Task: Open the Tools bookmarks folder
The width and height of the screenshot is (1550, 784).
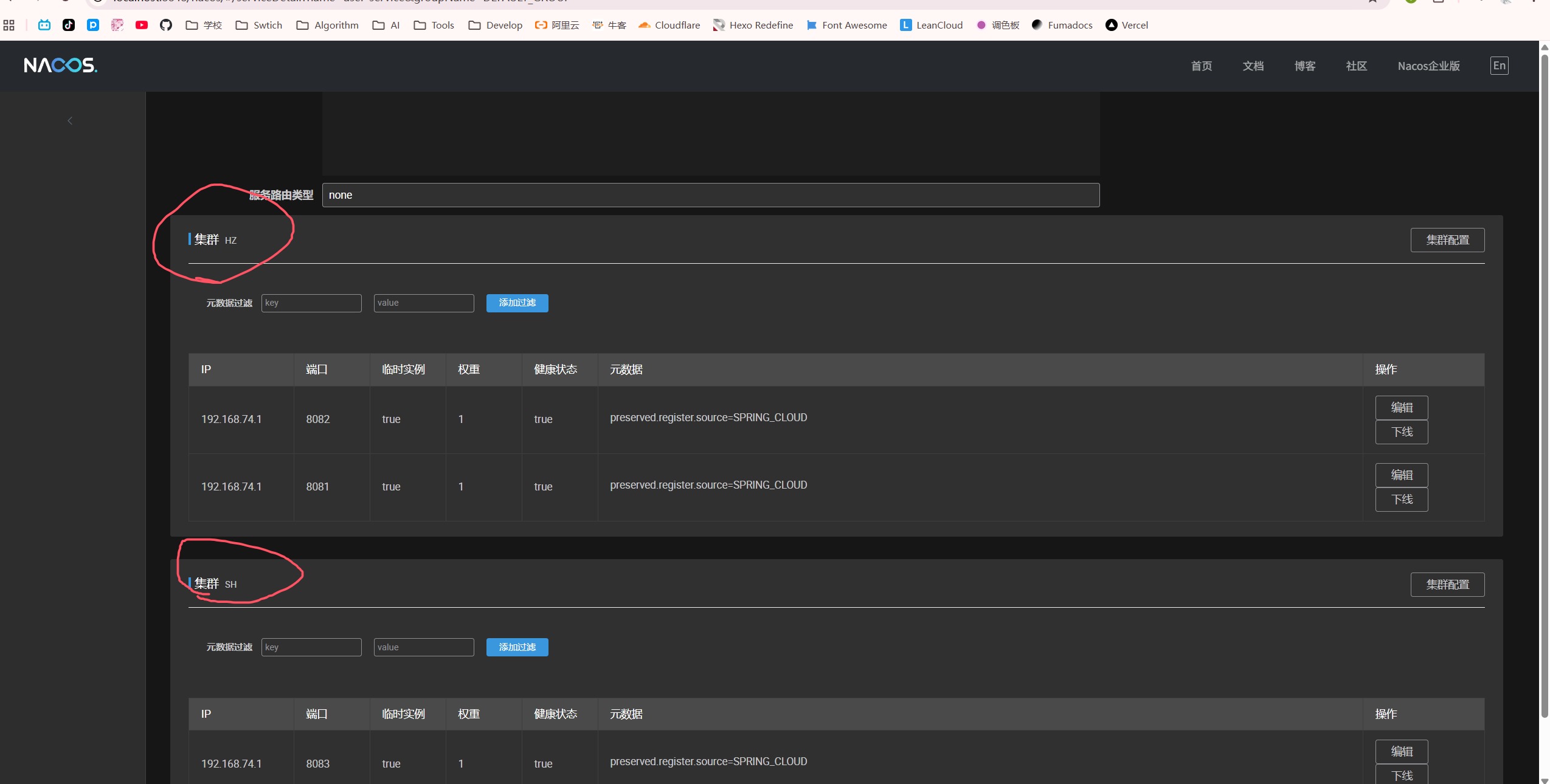Action: (434, 25)
